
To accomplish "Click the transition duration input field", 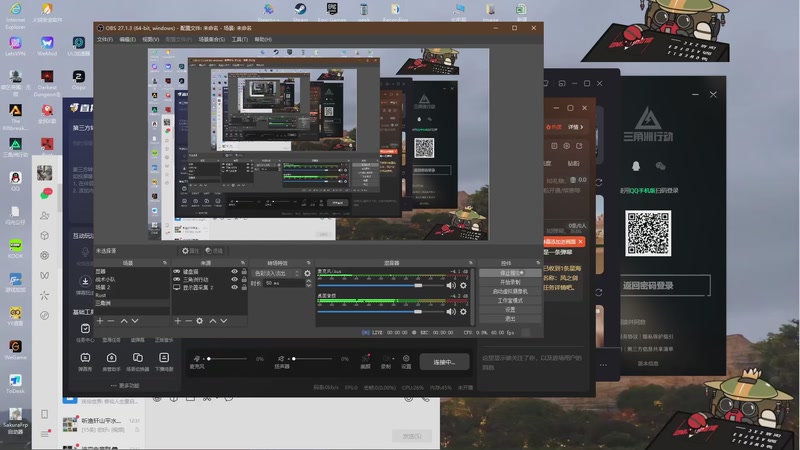I will 283,283.
